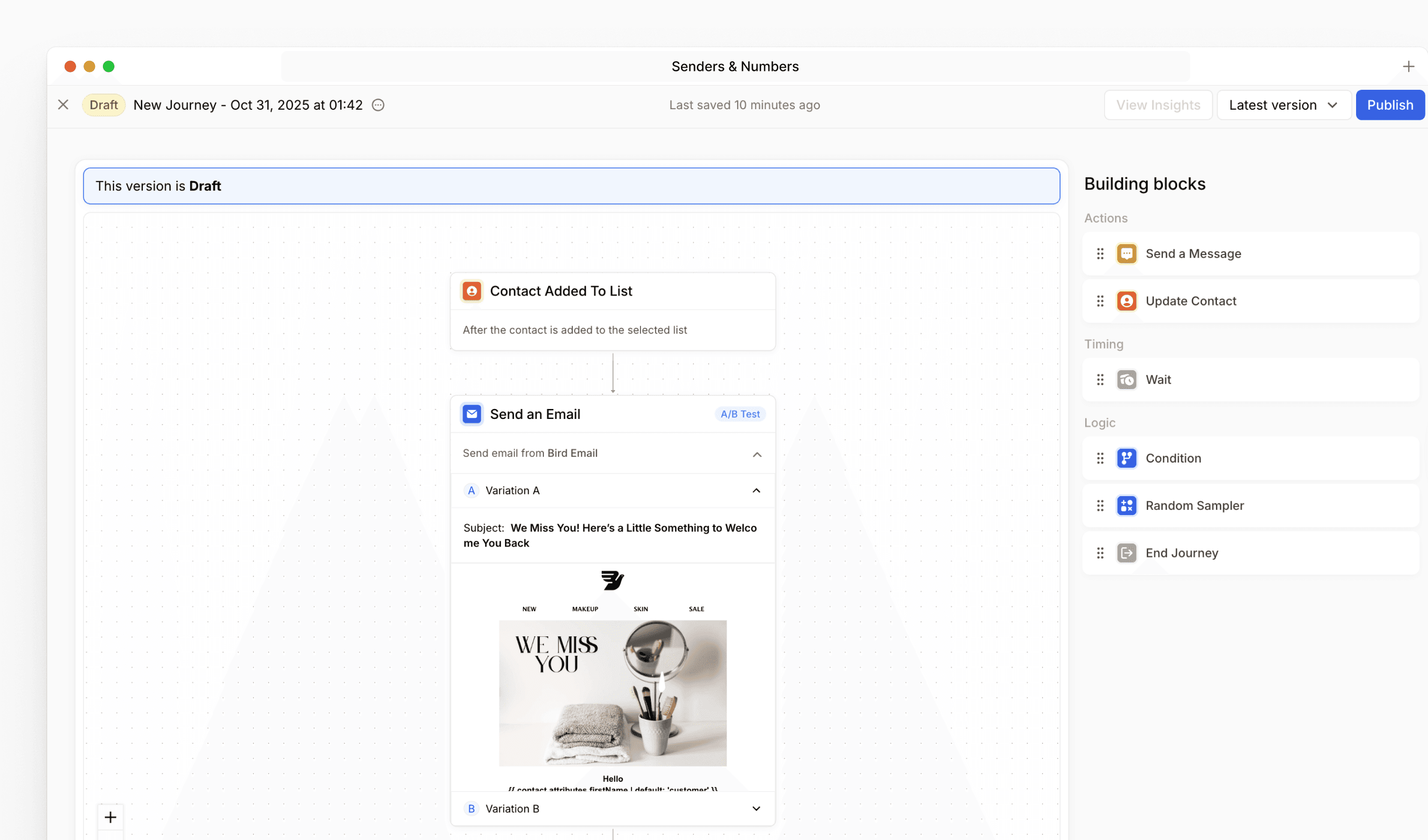
Task: Click the drag handle beside Wait
Action: point(1100,380)
